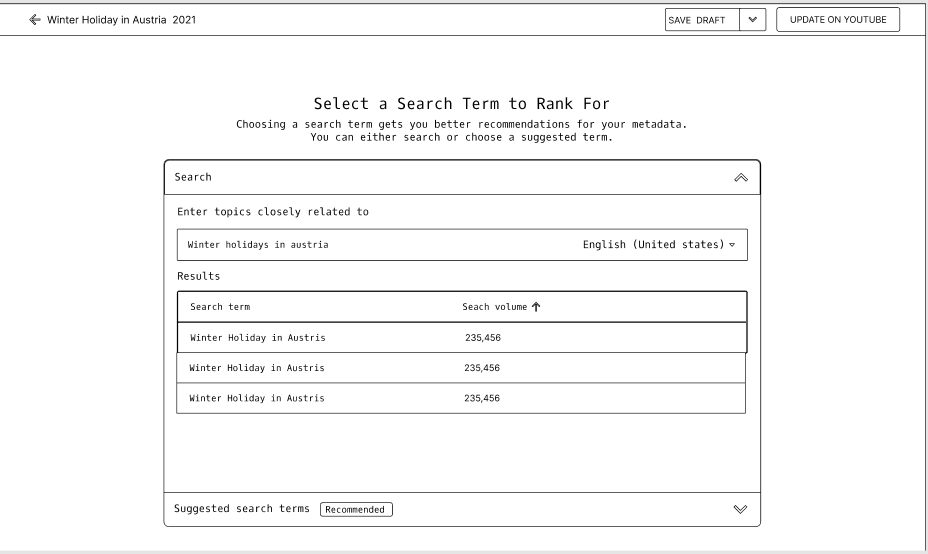Image resolution: width=928 pixels, height=554 pixels.
Task: Sort by search volume arrow icon
Action: [x=536, y=307]
